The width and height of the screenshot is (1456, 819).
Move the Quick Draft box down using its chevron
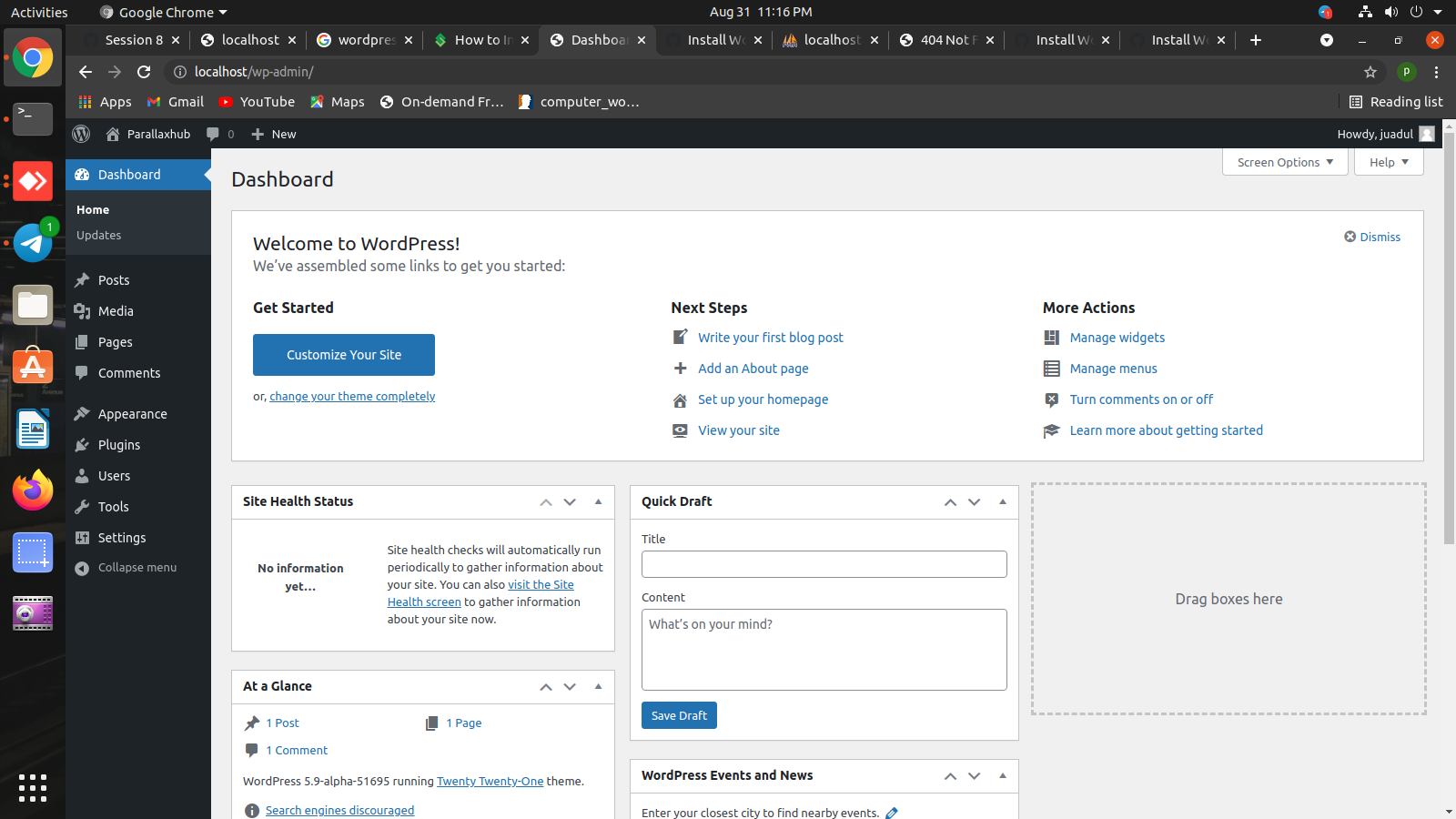pos(973,501)
